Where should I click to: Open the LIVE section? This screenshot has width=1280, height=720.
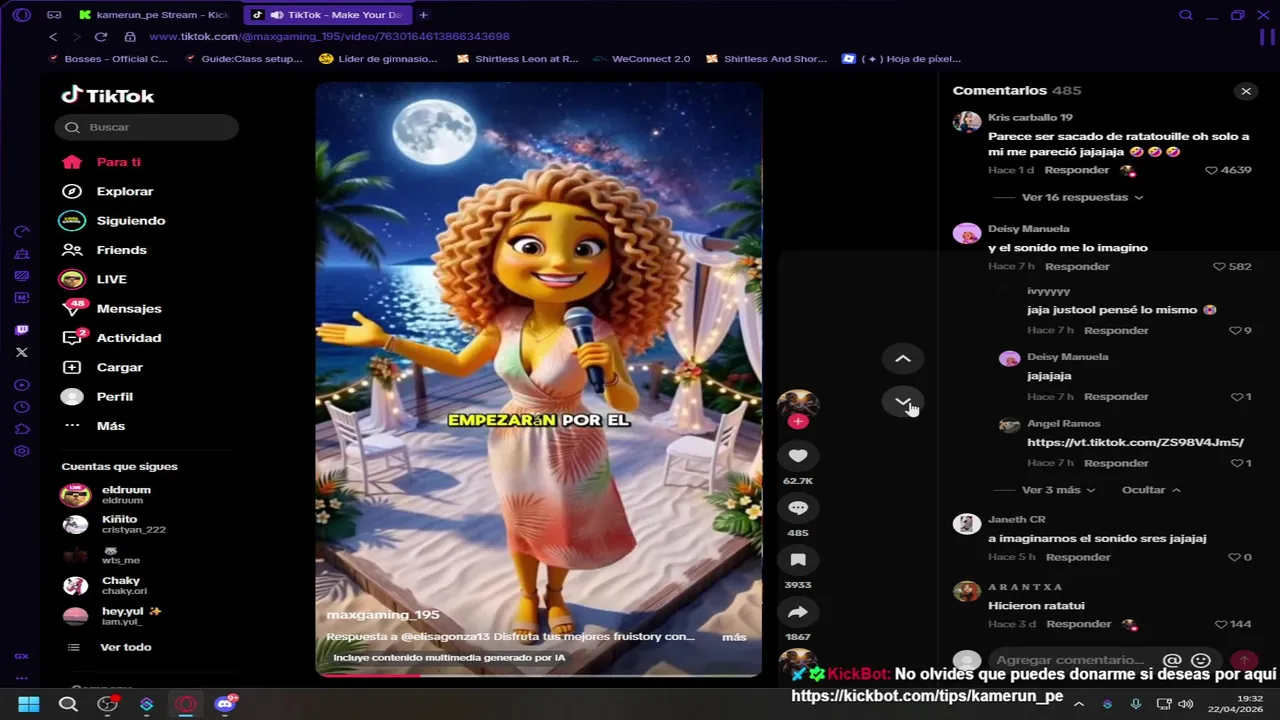pyautogui.click(x=93, y=279)
